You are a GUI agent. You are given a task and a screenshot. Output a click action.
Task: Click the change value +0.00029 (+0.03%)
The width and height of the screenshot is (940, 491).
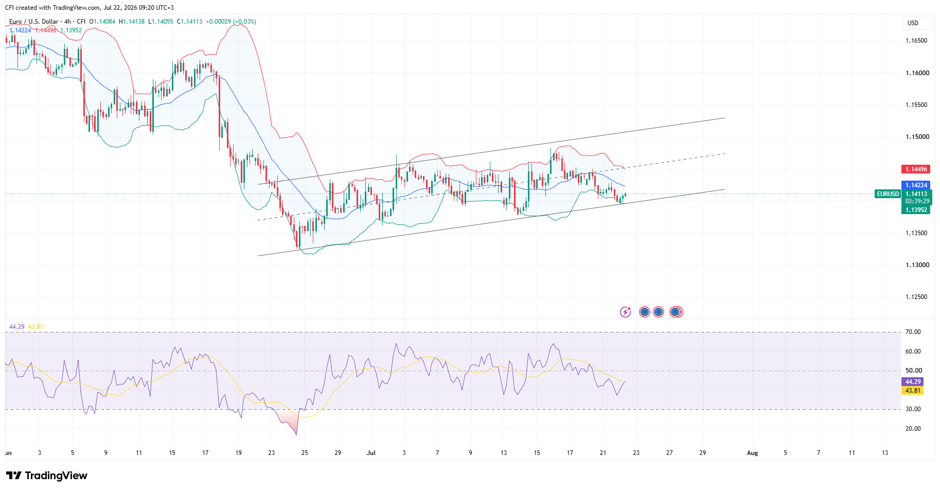coord(231,22)
